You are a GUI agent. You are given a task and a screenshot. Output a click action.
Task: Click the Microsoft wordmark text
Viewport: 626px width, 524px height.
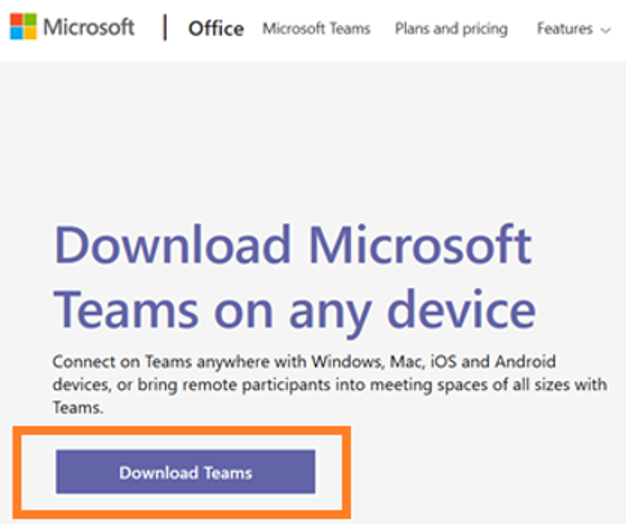89,27
